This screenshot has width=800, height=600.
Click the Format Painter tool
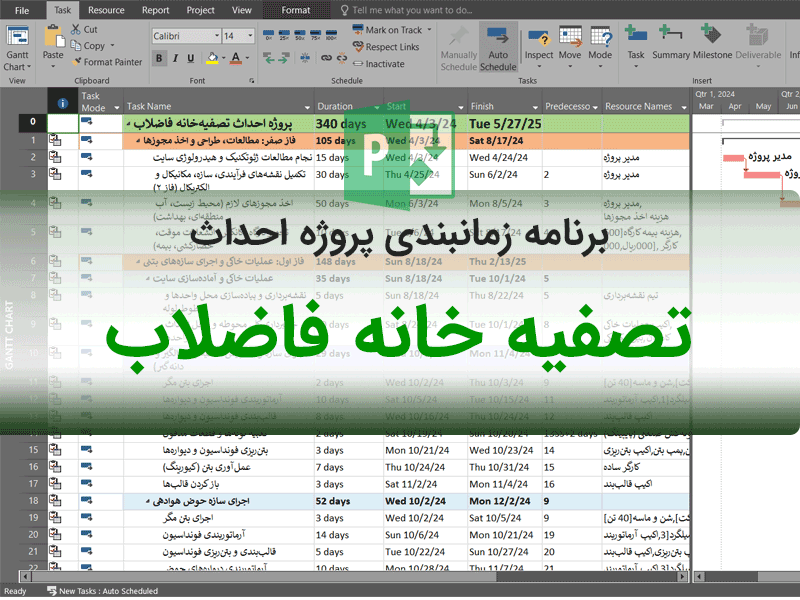point(106,62)
